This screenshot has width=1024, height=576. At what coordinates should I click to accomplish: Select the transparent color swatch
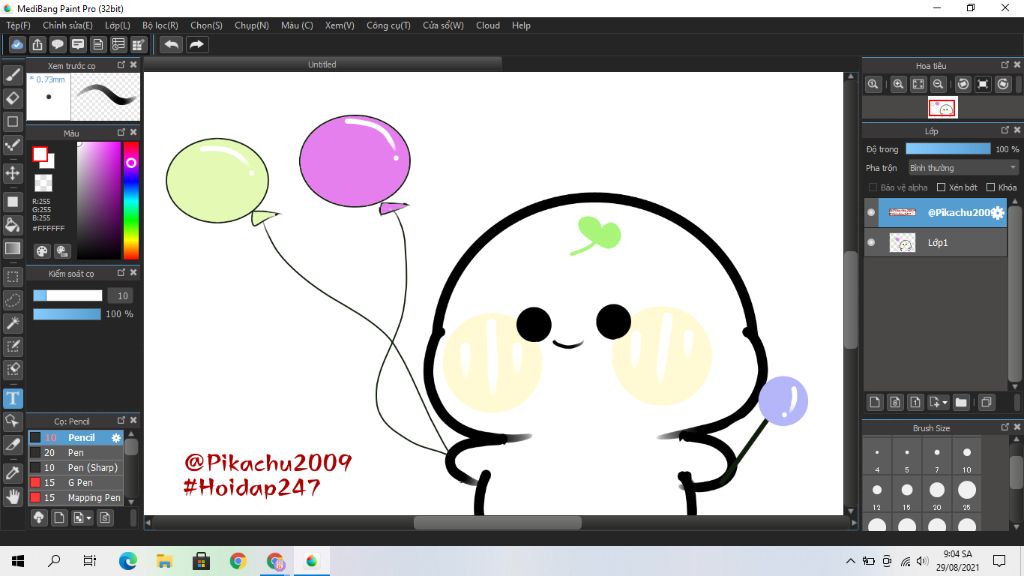coord(43,183)
